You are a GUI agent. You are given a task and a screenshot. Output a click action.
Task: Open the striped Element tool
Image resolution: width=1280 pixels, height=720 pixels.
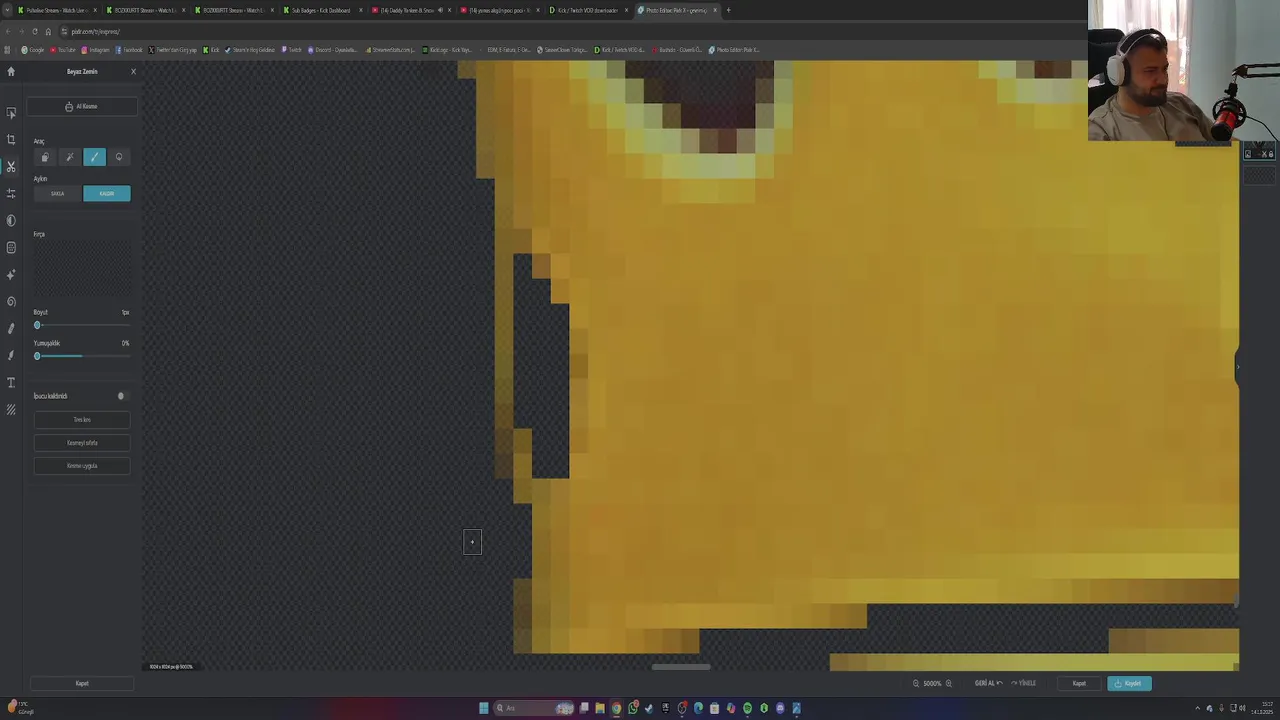tap(11, 410)
